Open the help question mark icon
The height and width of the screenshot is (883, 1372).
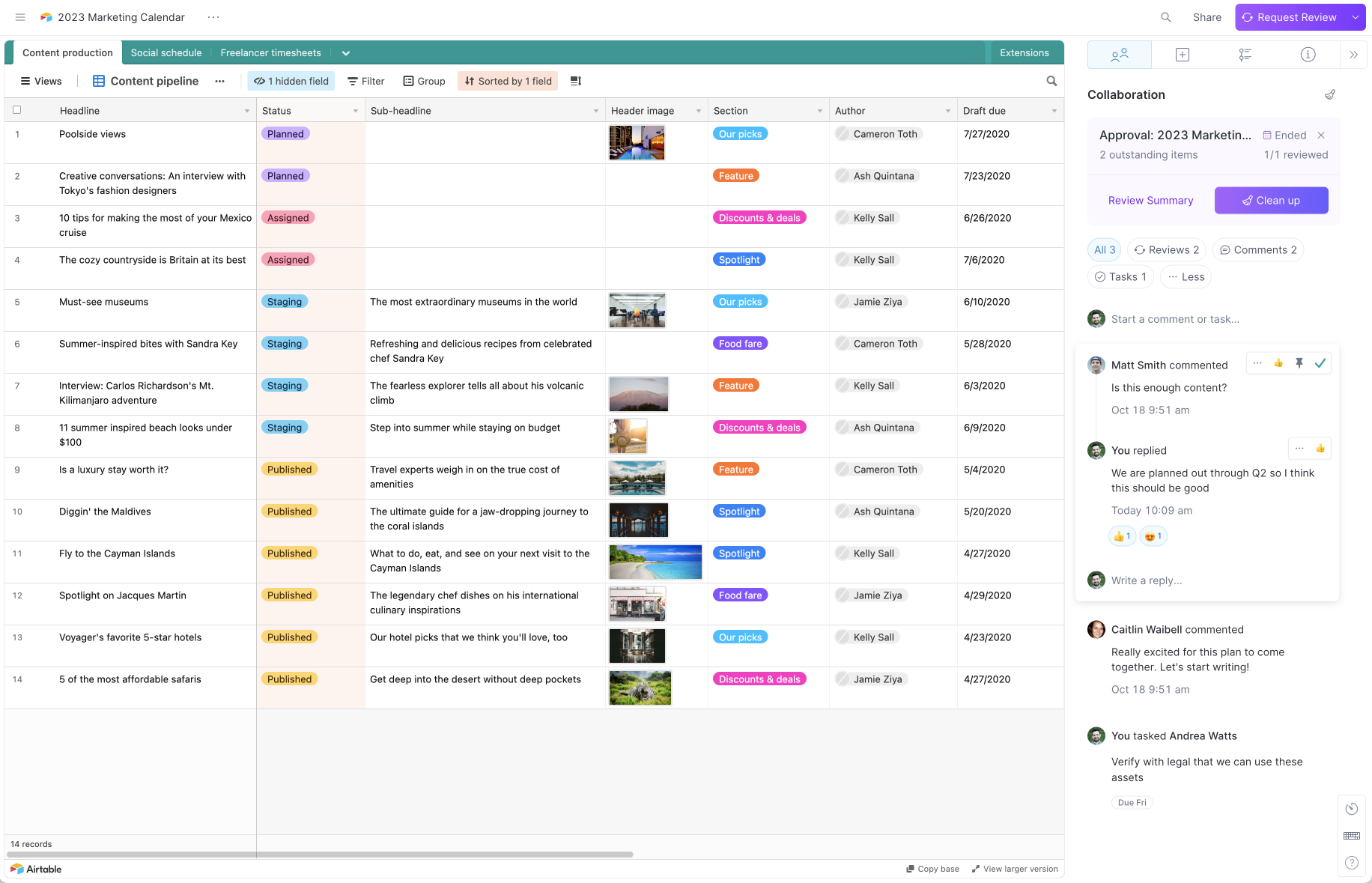pos(1351,862)
